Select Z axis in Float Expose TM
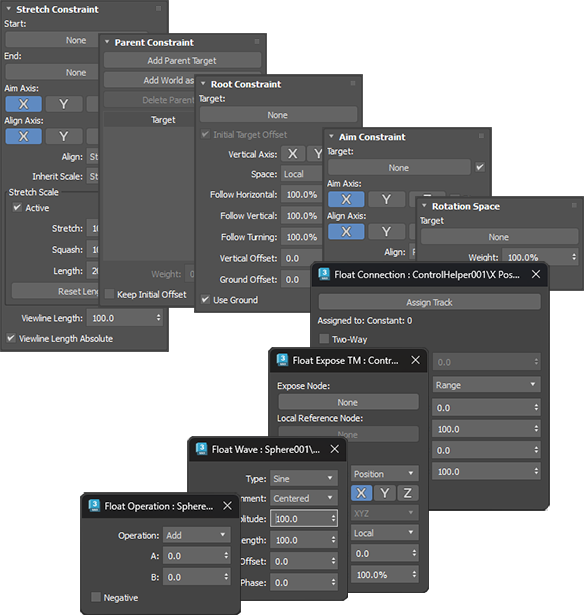Viewport: 584px width, 615px height. 408,493
